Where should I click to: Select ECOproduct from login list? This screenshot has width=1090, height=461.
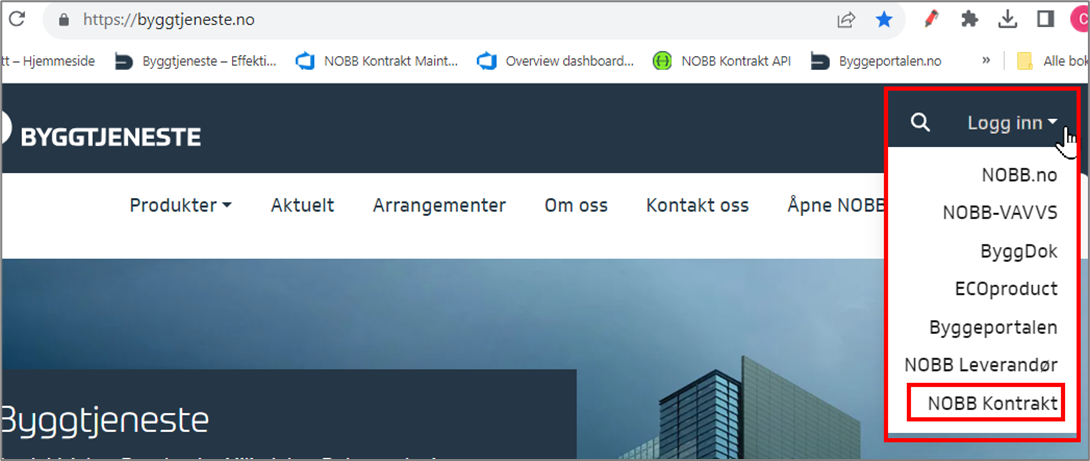[x=1006, y=289]
